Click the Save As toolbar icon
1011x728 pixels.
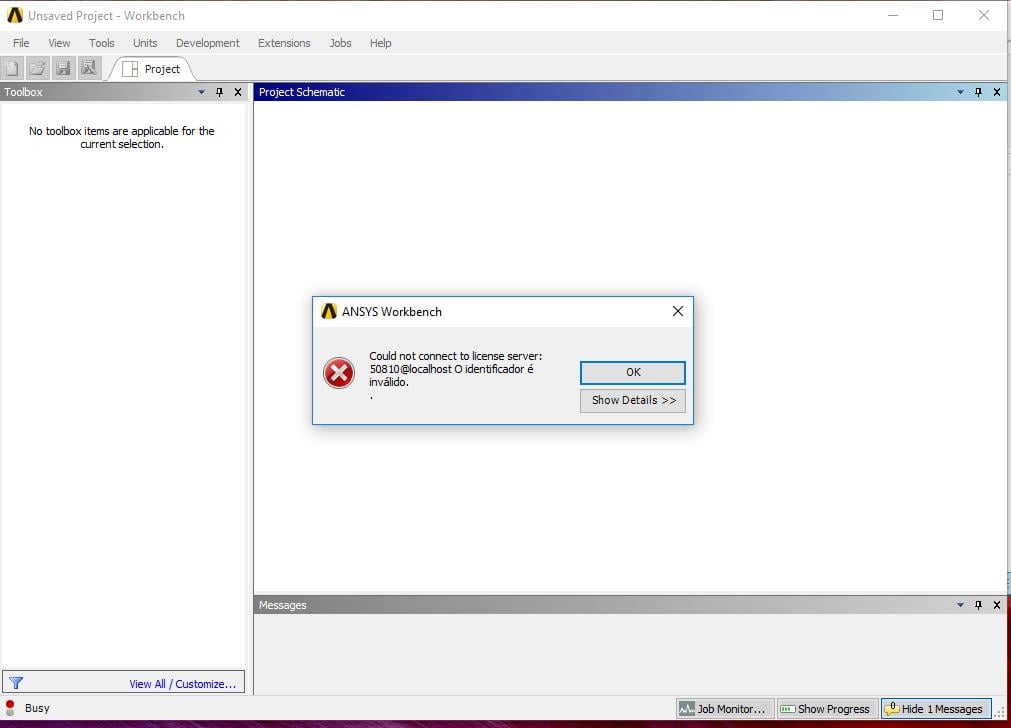pyautogui.click(x=89, y=68)
